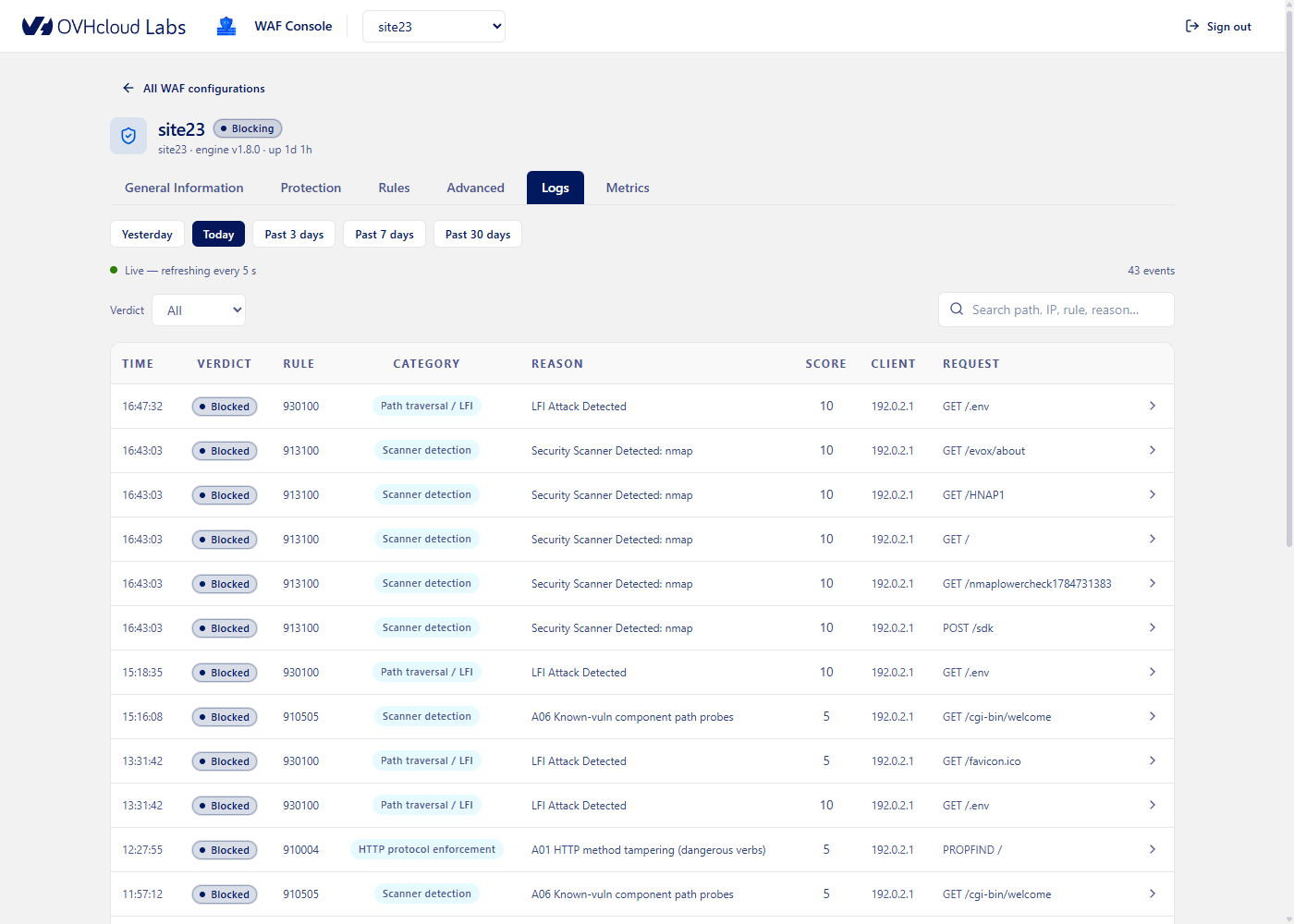The width and height of the screenshot is (1294, 924).
Task: Open details chevron for PROPFIND / row
Action: pos(1152,849)
